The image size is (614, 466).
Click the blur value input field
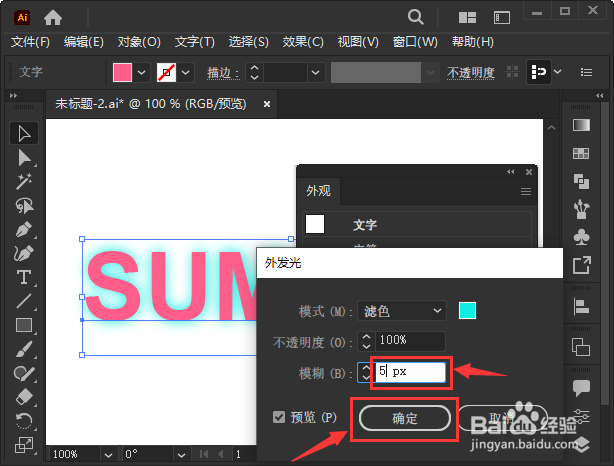[x=410, y=372]
